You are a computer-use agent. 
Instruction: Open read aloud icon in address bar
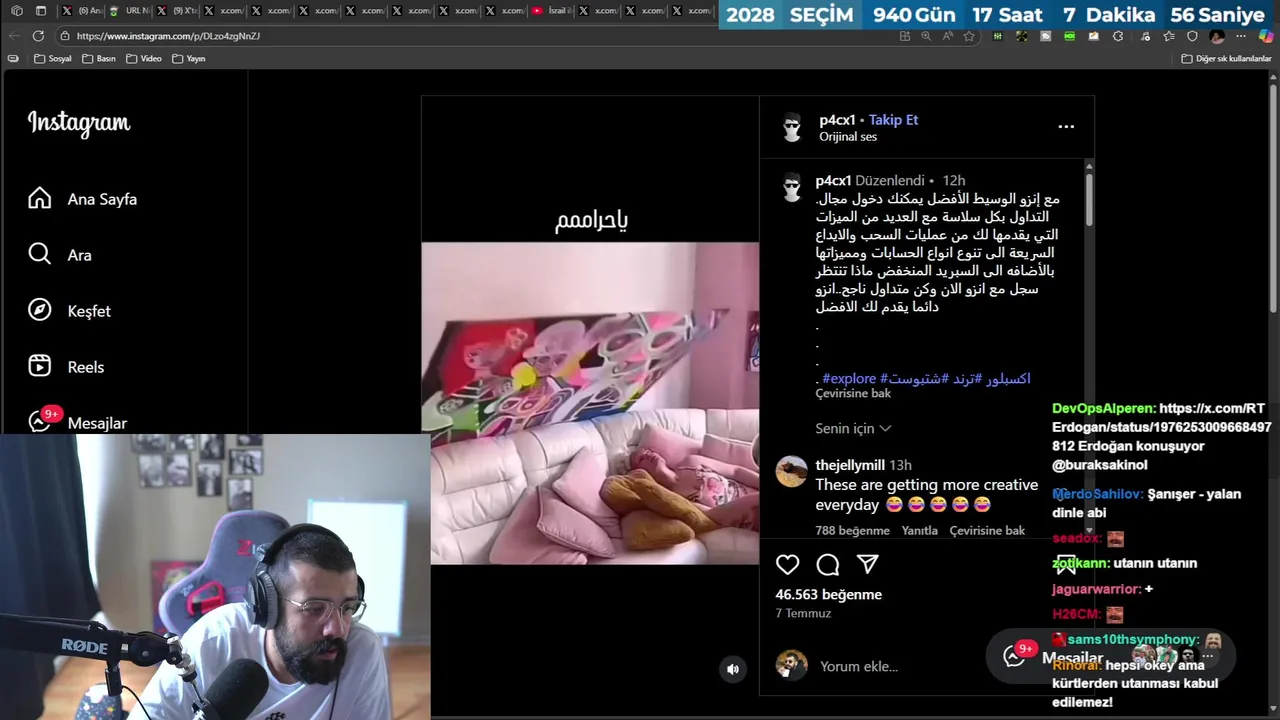[947, 36]
